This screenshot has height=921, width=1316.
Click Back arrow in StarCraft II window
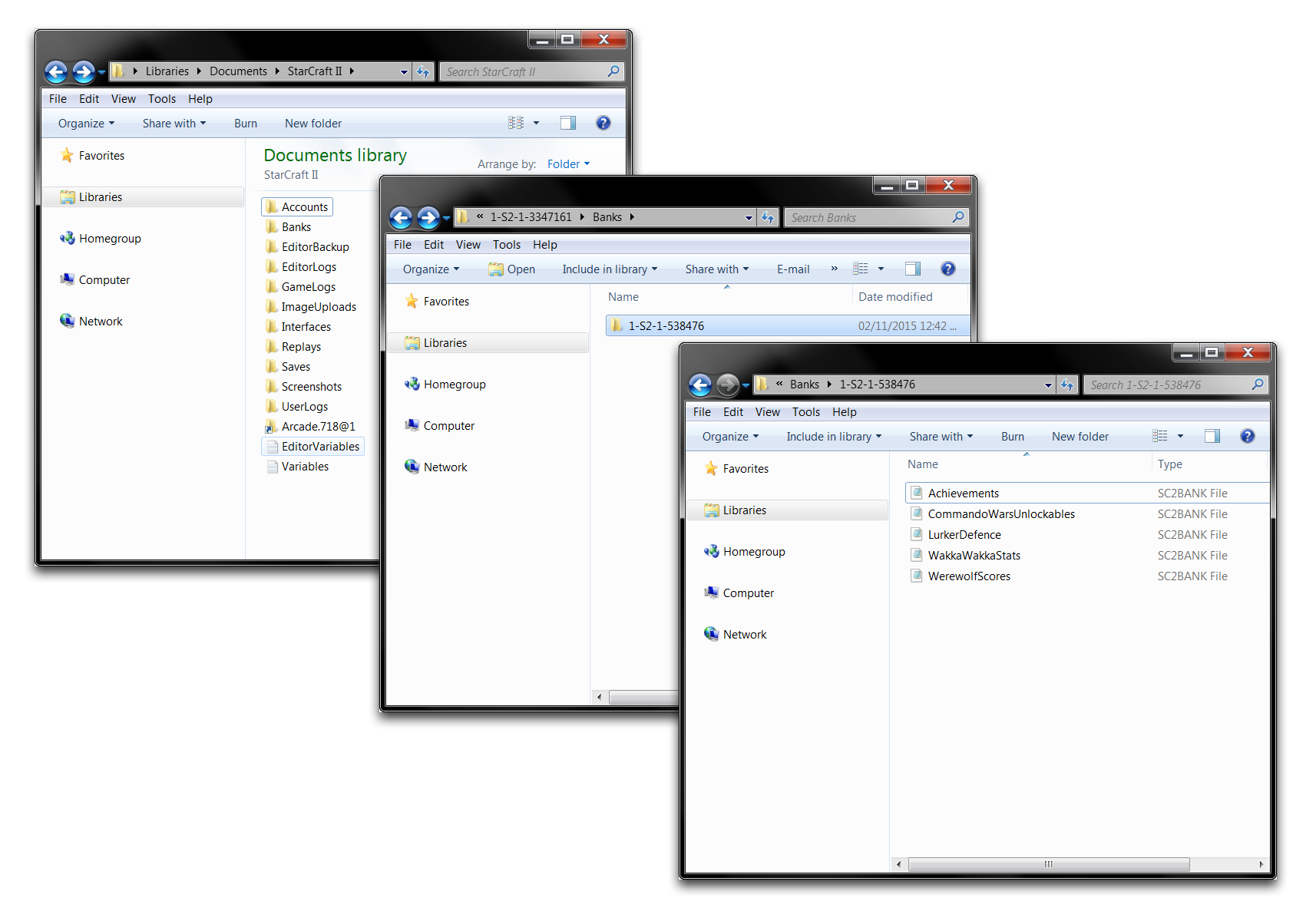(56, 72)
